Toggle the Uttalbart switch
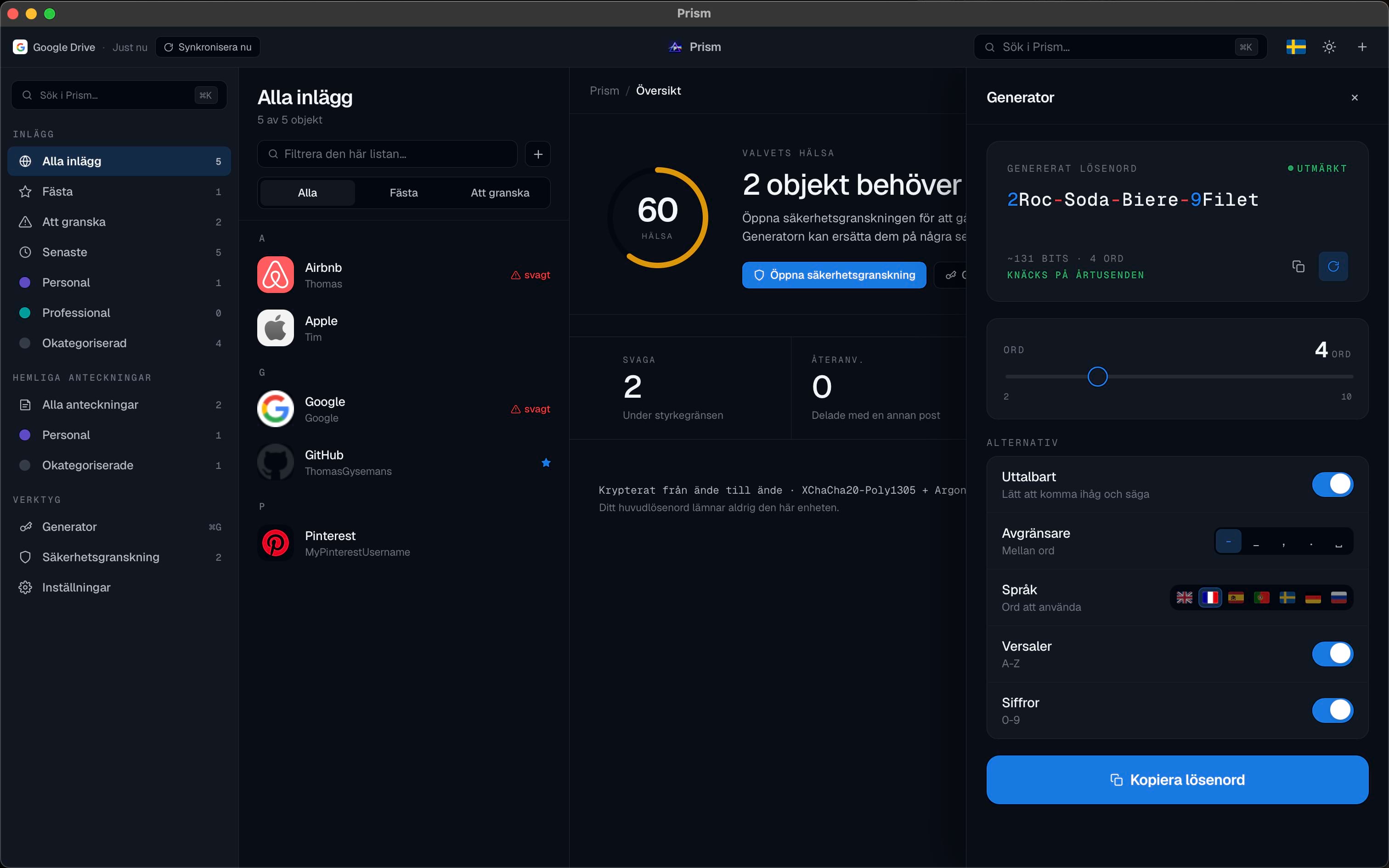The height and width of the screenshot is (868, 1389). point(1332,485)
